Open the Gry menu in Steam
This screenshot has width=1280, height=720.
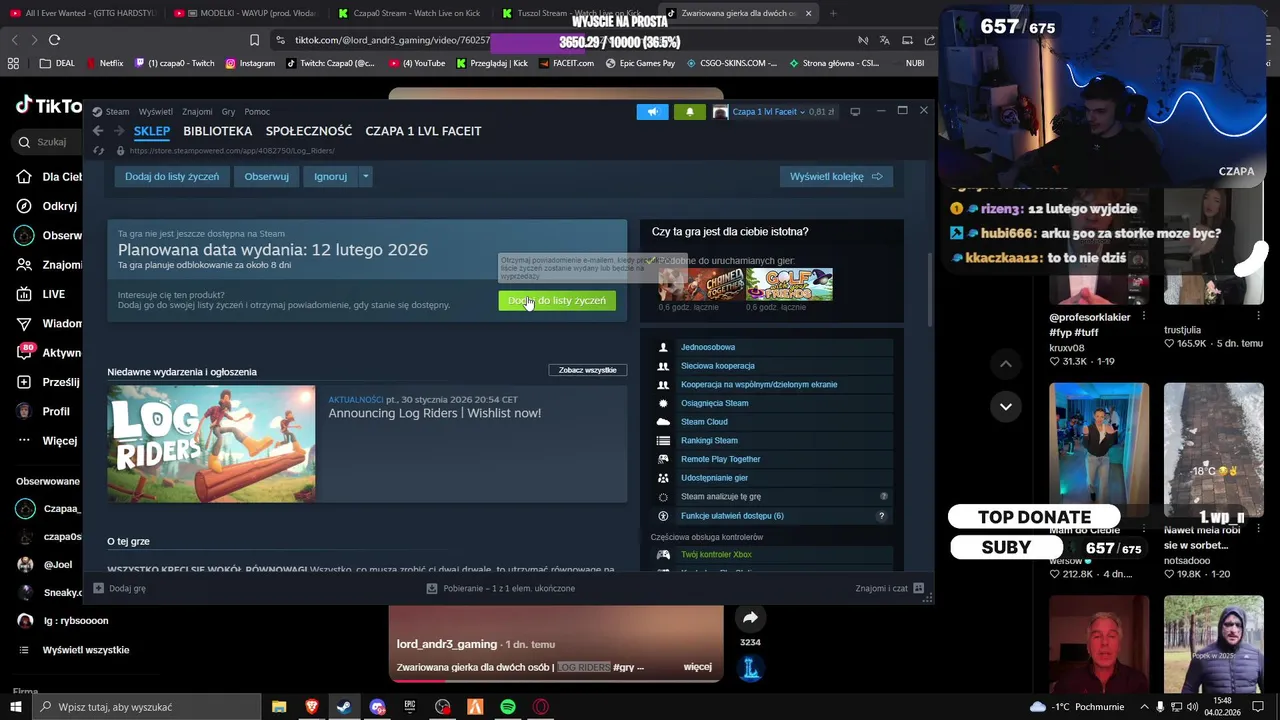228,112
